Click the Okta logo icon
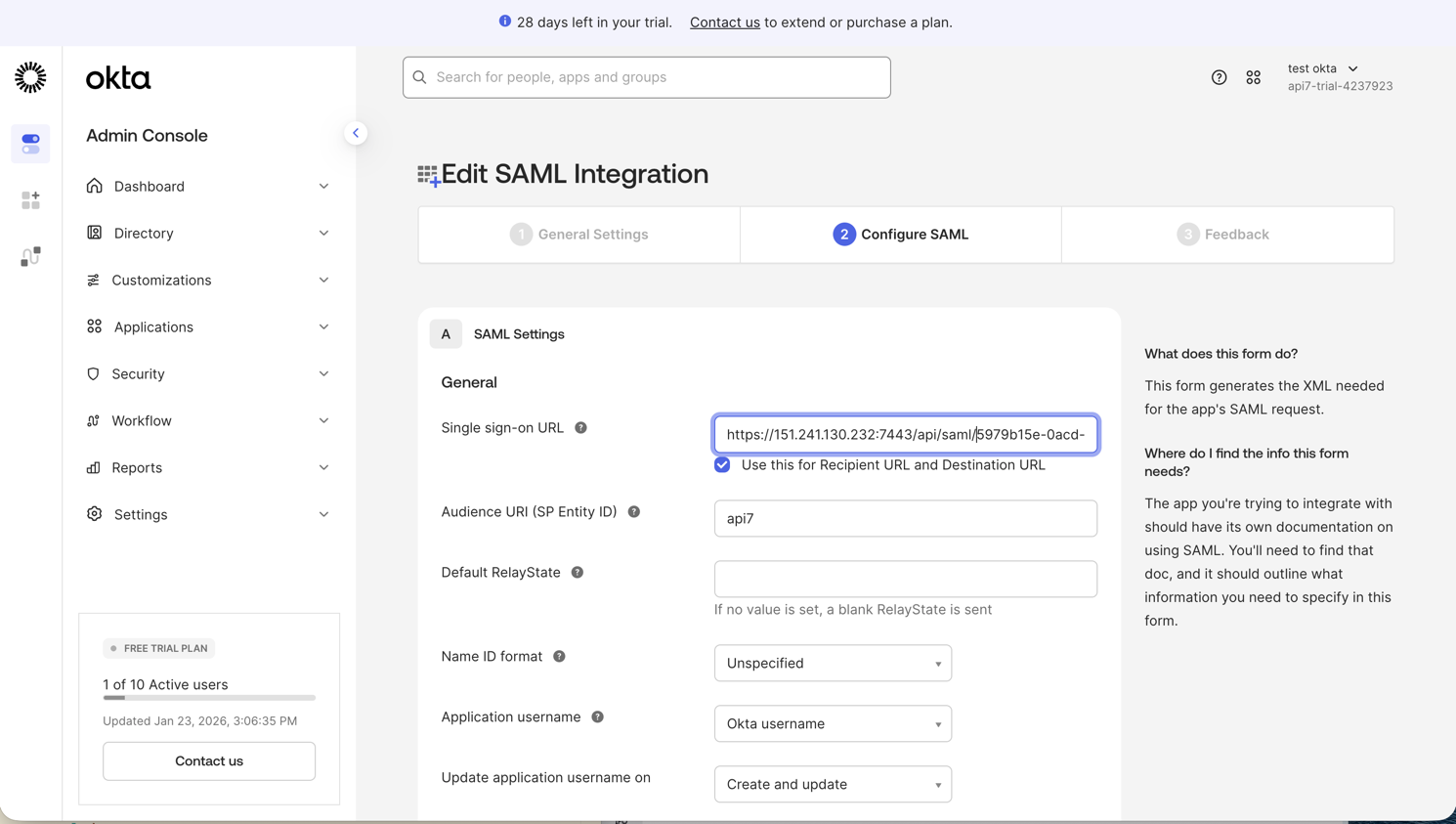The height and width of the screenshot is (824, 1456). (29, 77)
